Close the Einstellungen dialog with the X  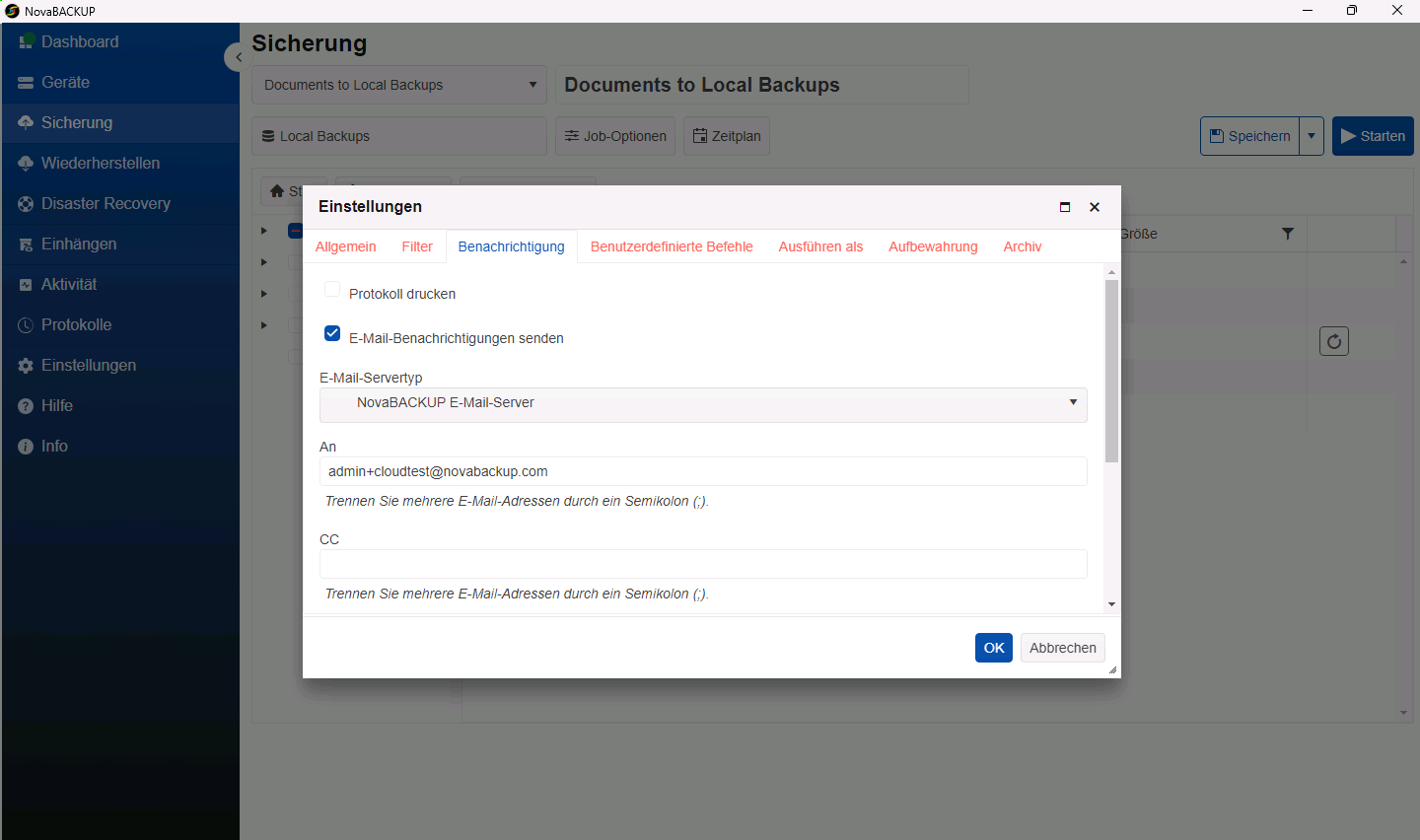[1095, 207]
